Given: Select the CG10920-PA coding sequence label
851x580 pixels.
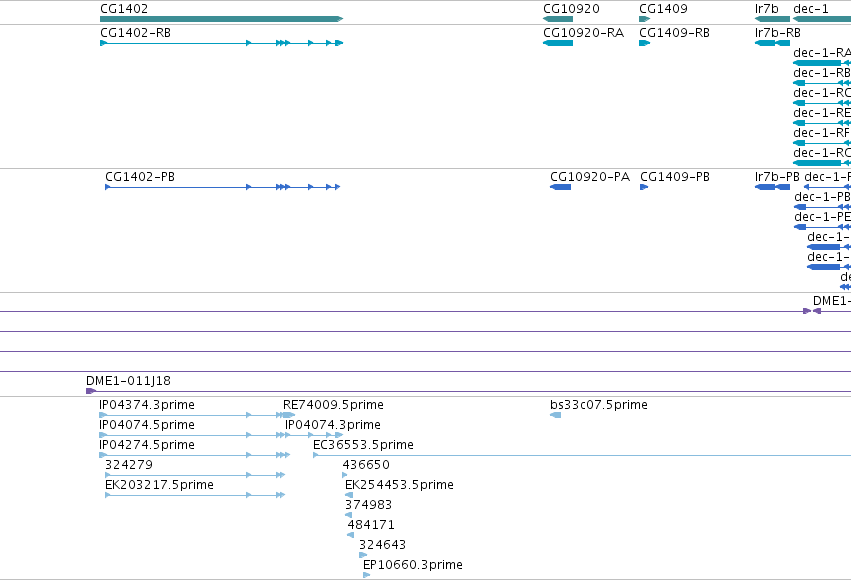Looking at the screenshot, I should pos(590,177).
